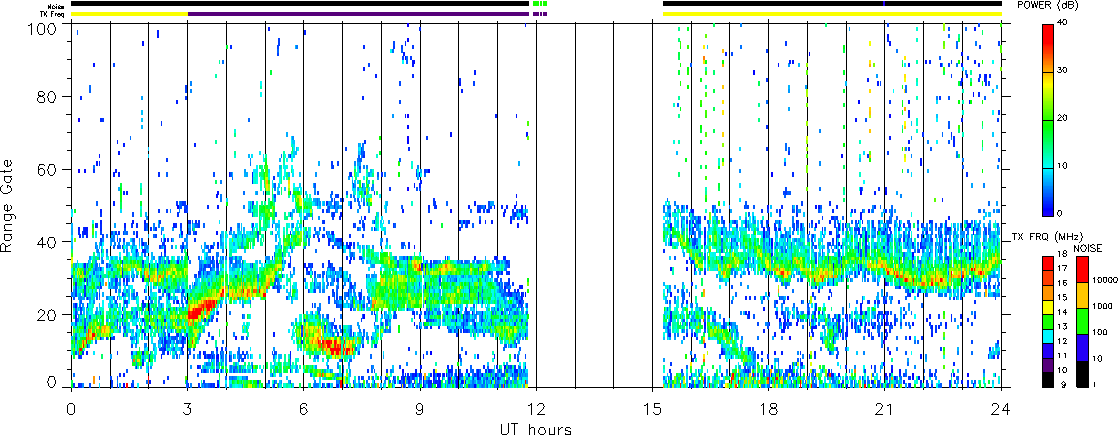
Task: Click the yellow TX Freq bar after hour 15
Action: pyautogui.click(x=832, y=14)
